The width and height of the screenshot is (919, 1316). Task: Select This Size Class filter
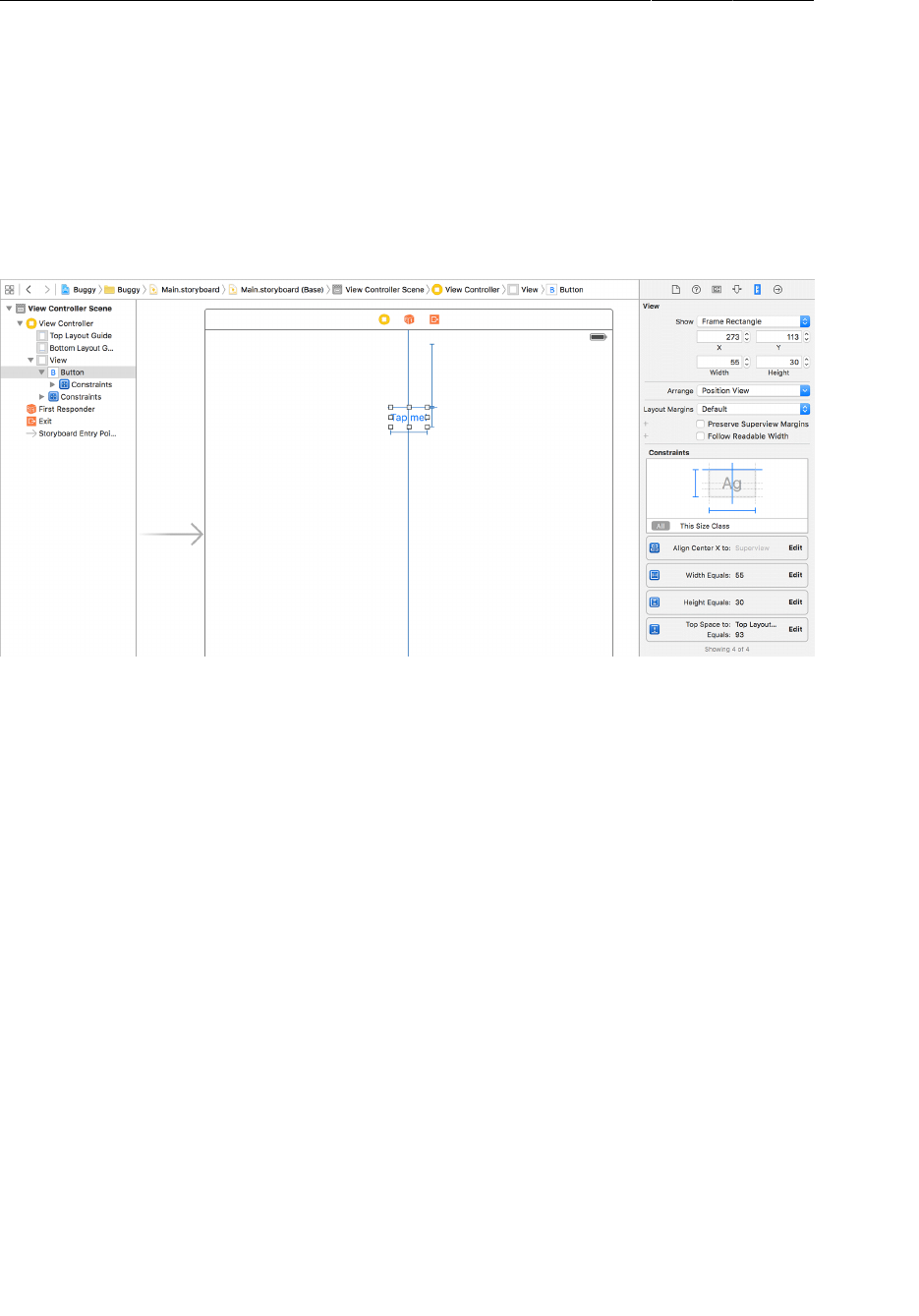[705, 526]
